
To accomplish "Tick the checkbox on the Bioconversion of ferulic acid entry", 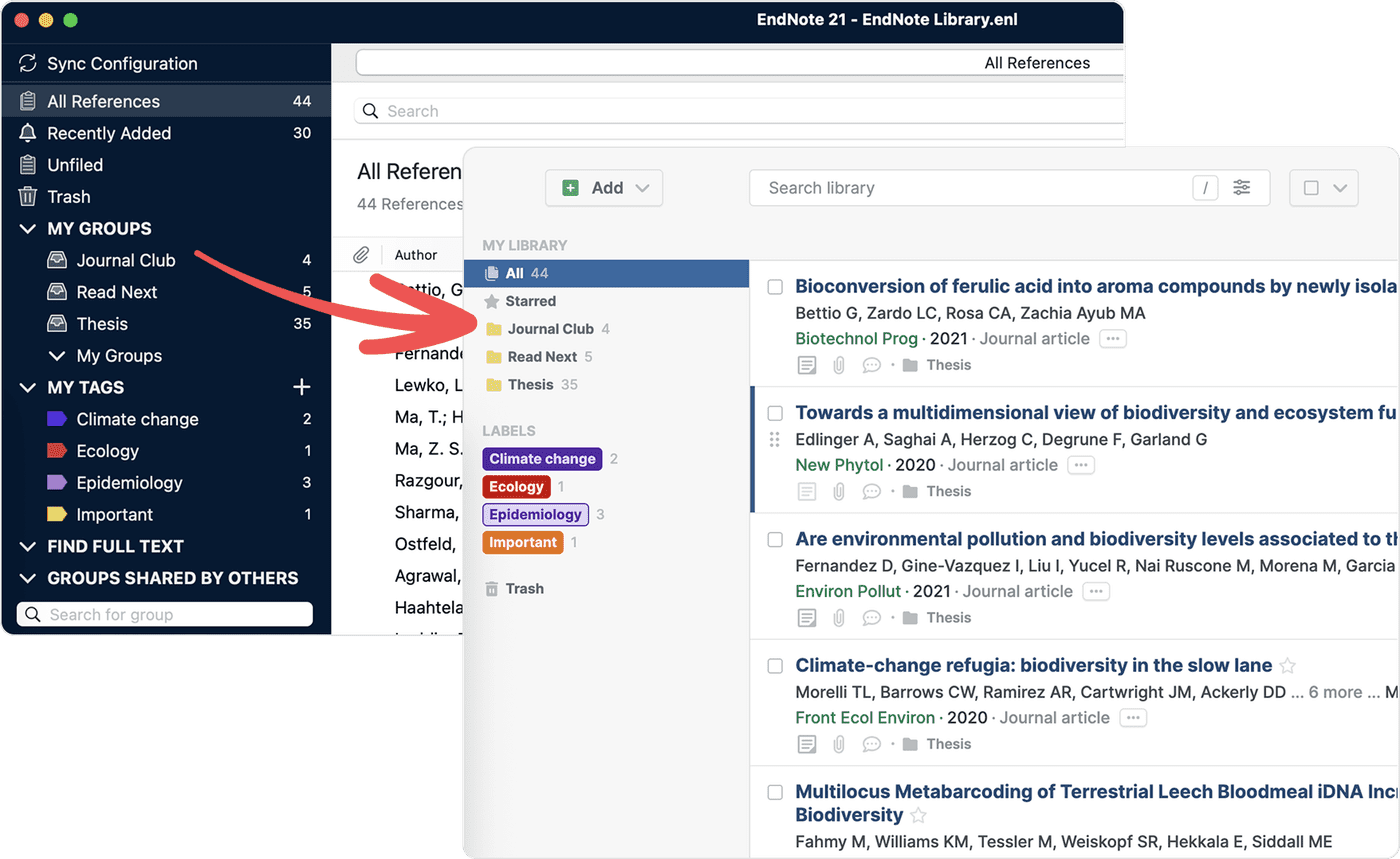I will [775, 286].
